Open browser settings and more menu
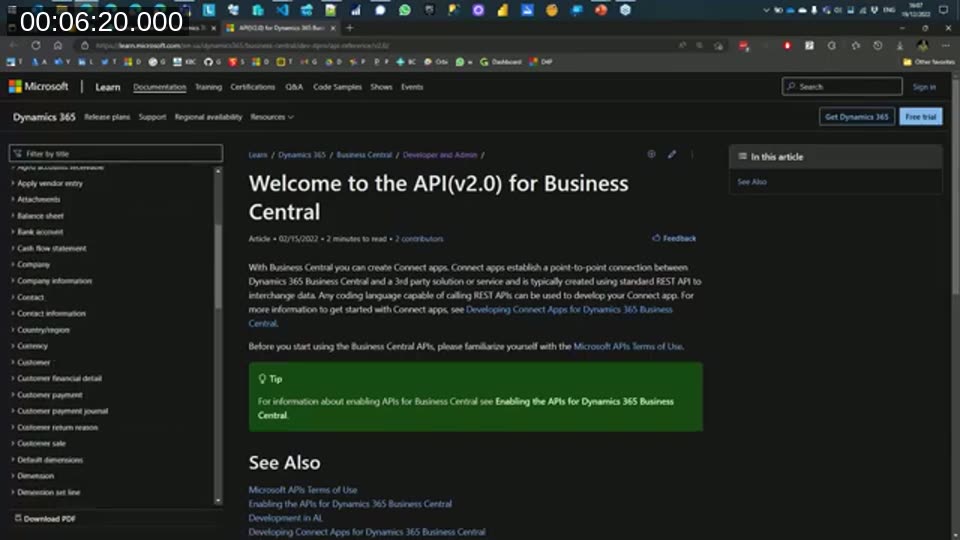This screenshot has width=960, height=540. coord(945,45)
